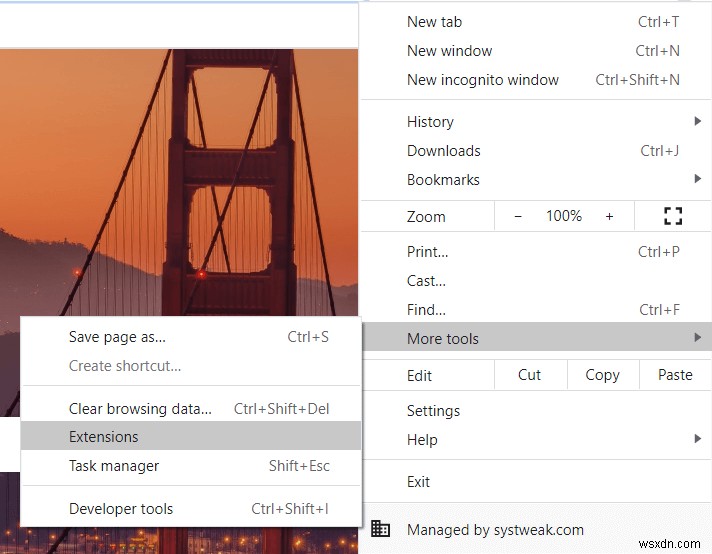Expand the History submenu arrow
The width and height of the screenshot is (712, 554).
697,122
